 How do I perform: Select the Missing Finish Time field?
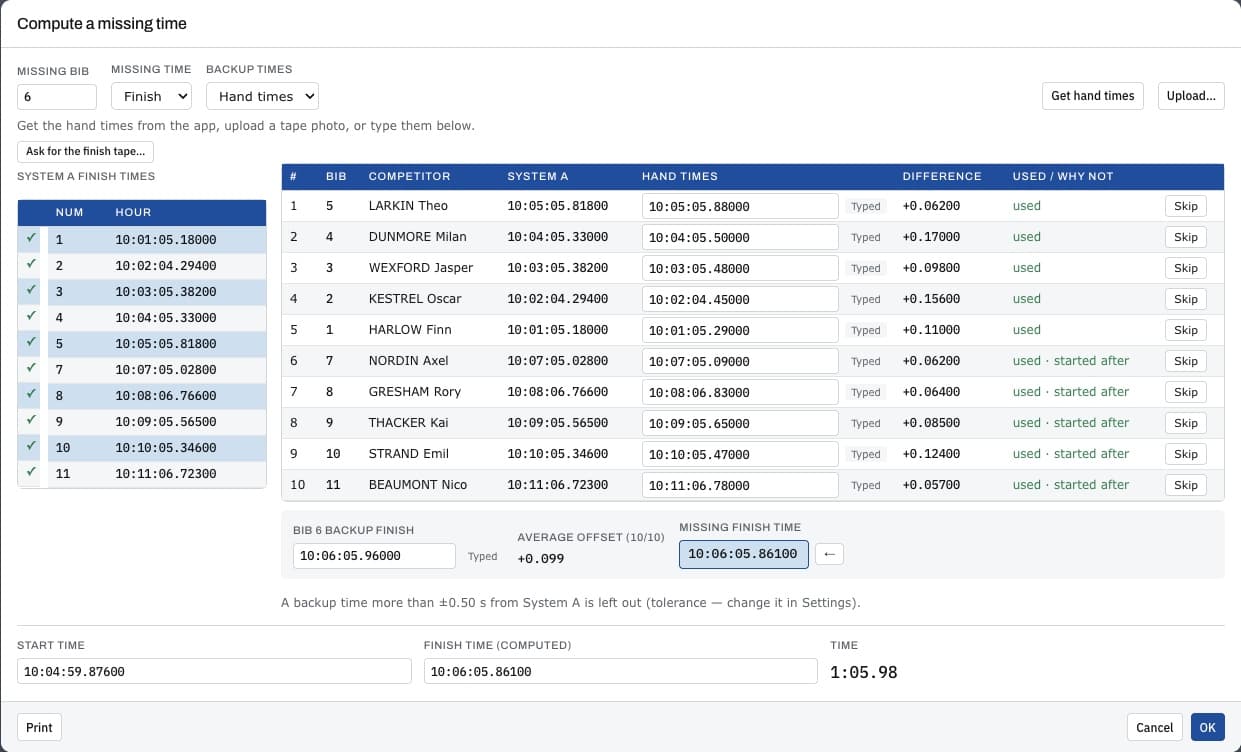tap(744, 554)
